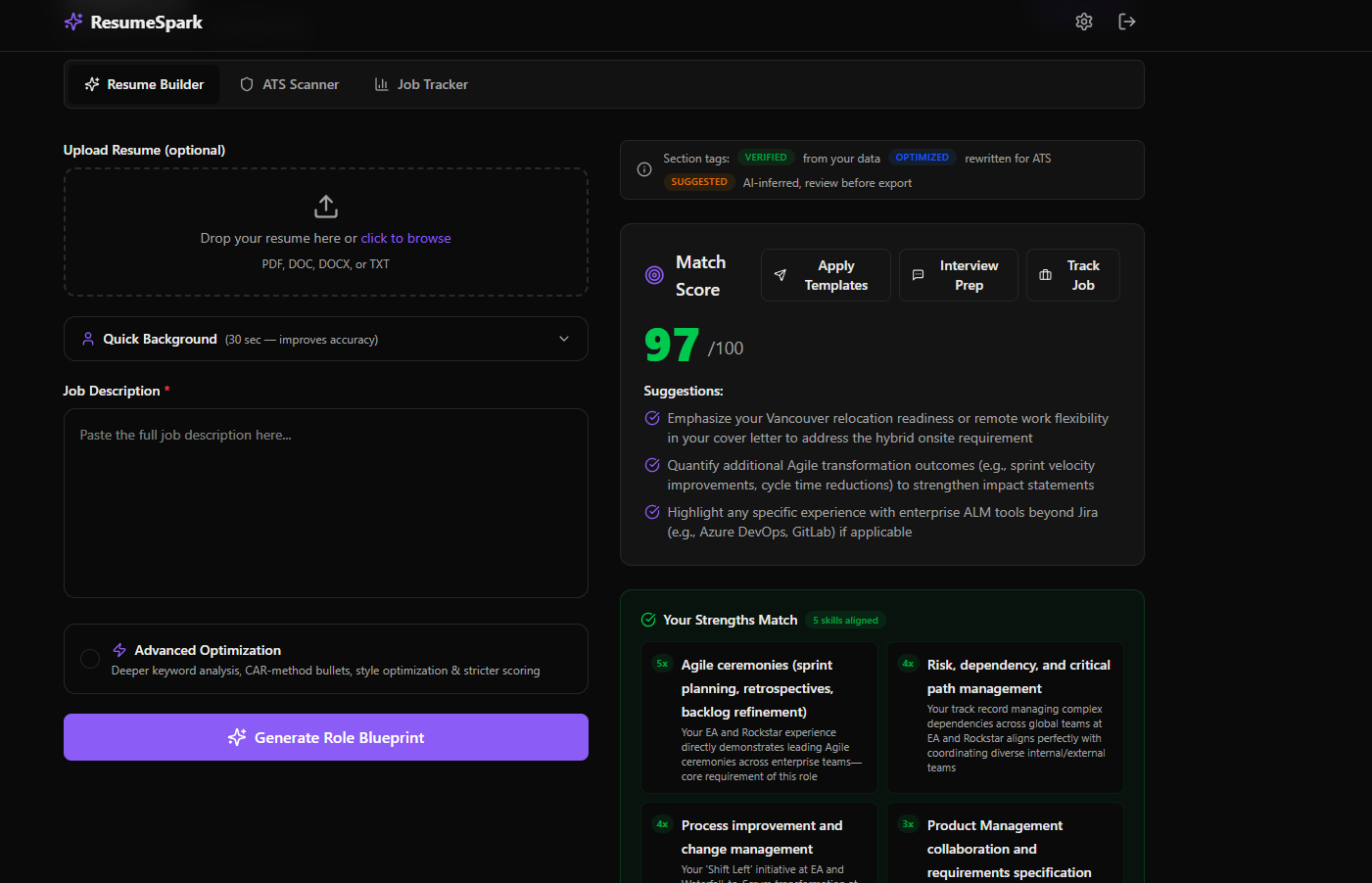Click the 5x badge on Agile ceremonies card

point(662,664)
